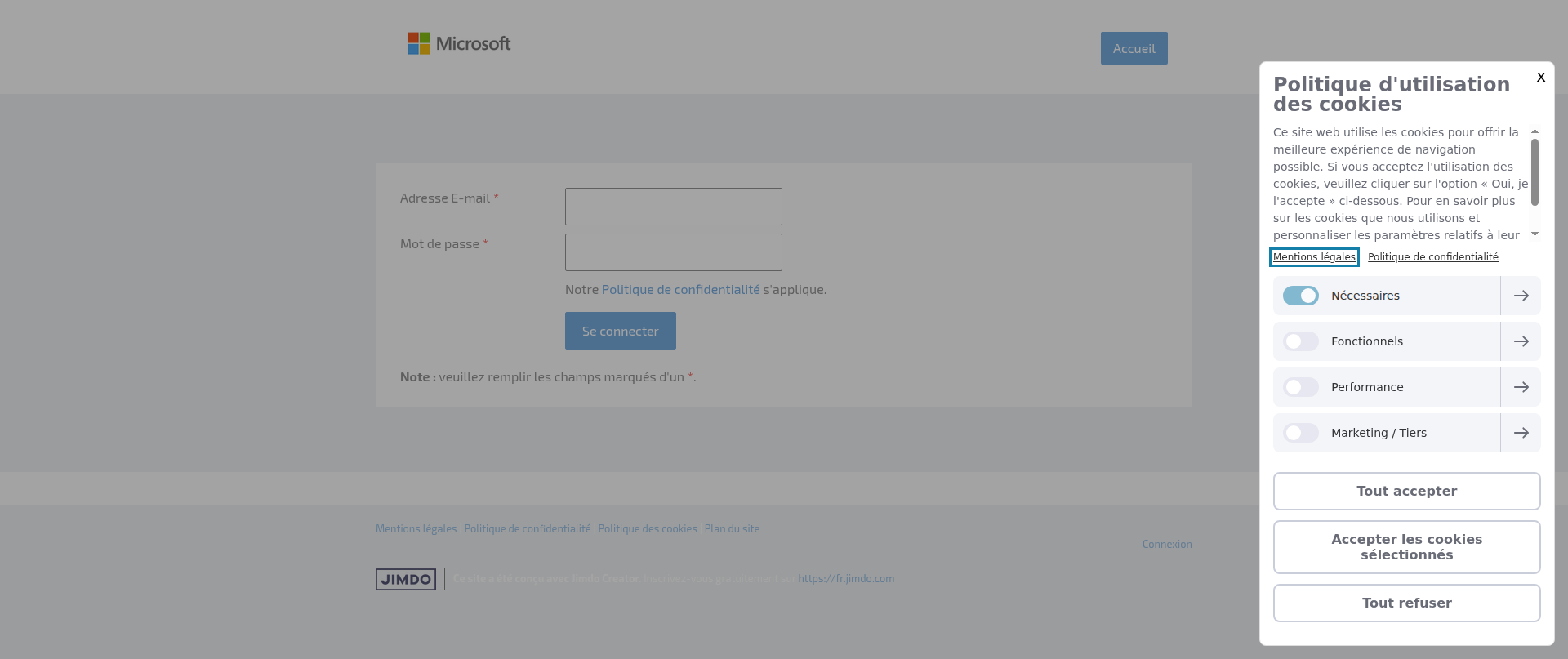The width and height of the screenshot is (1568, 659).
Task: Click the Fonctionnels category label
Action: (1366, 341)
